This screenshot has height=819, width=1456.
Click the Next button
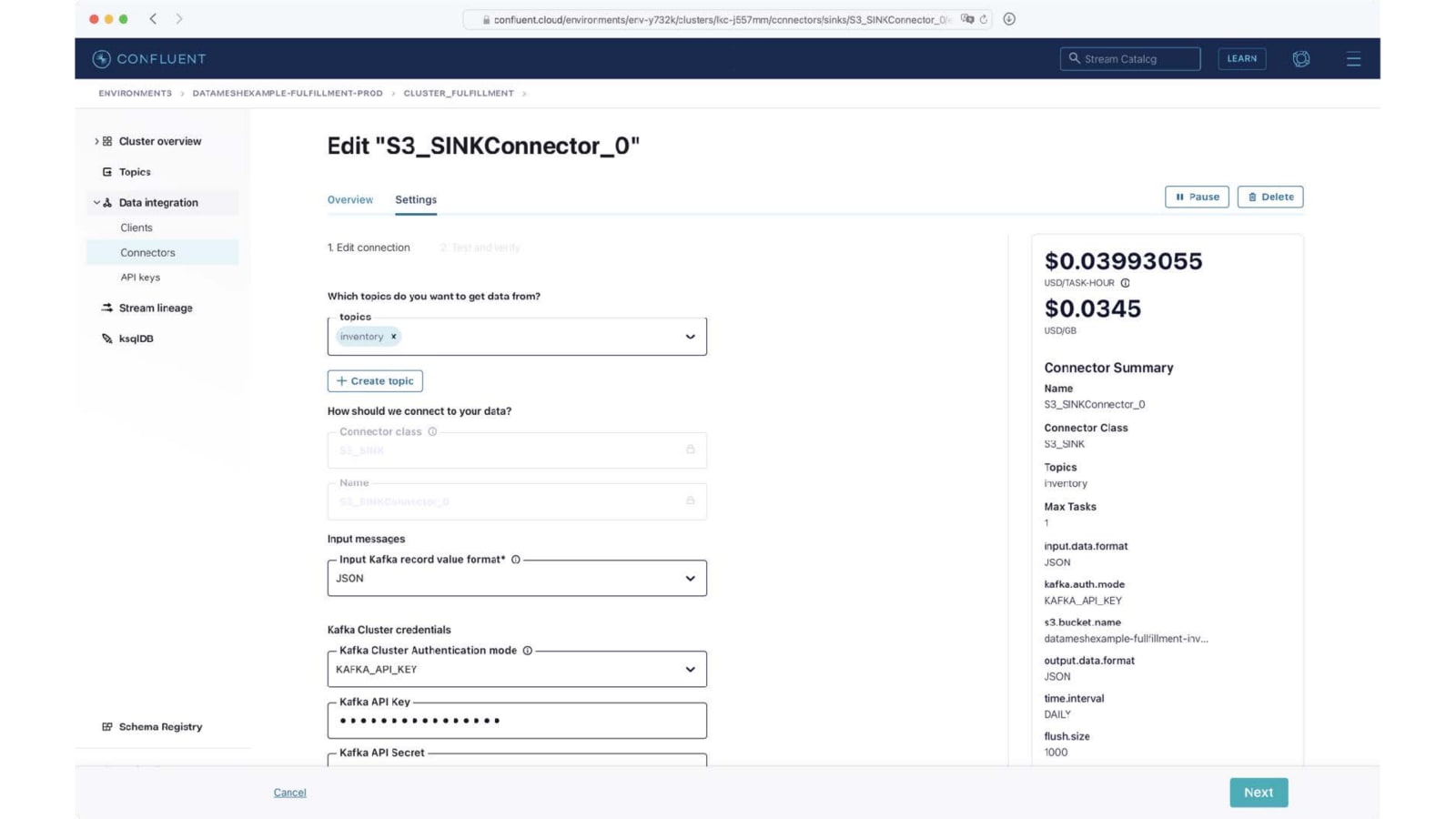tap(1259, 793)
